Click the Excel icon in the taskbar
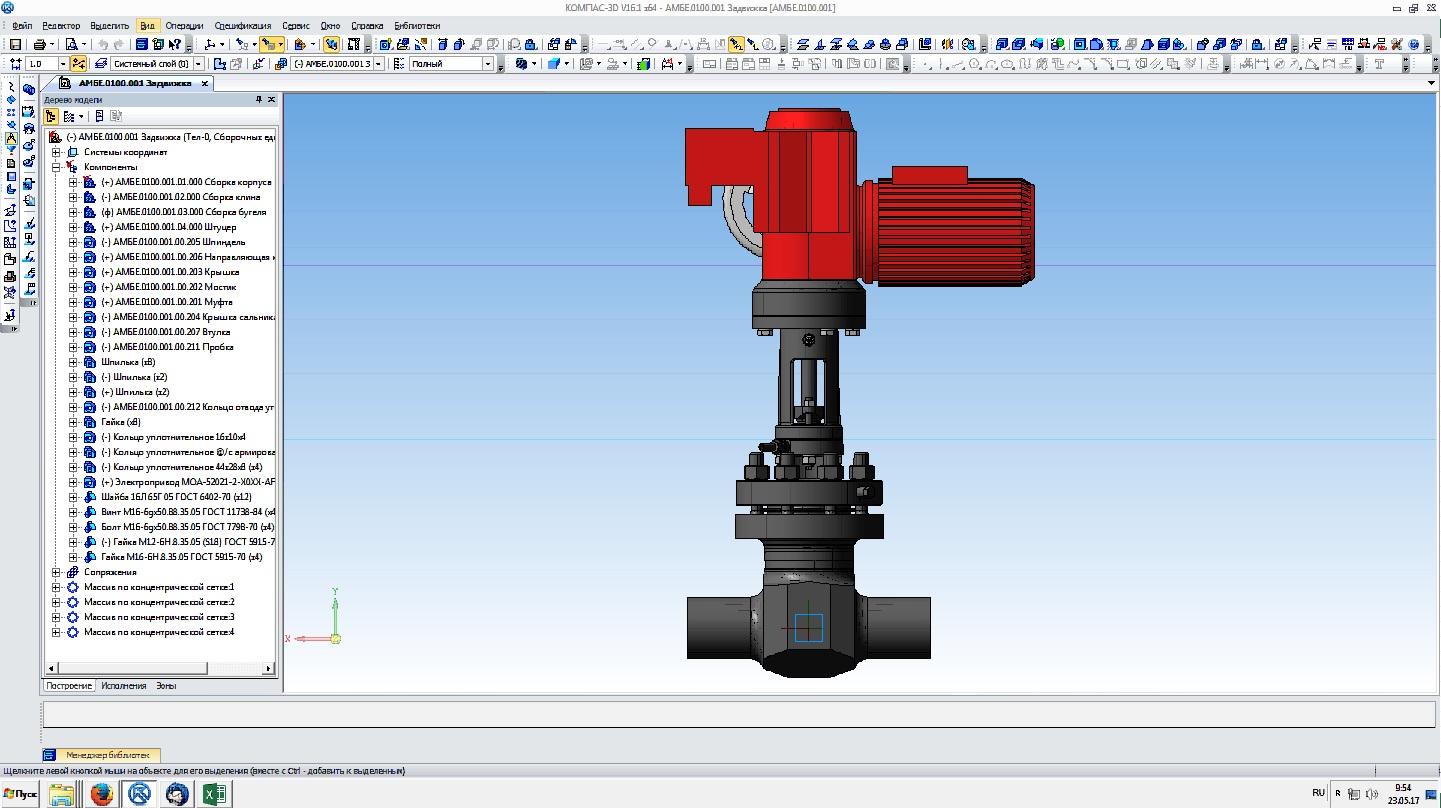This screenshot has width=1441, height=808. click(x=214, y=794)
